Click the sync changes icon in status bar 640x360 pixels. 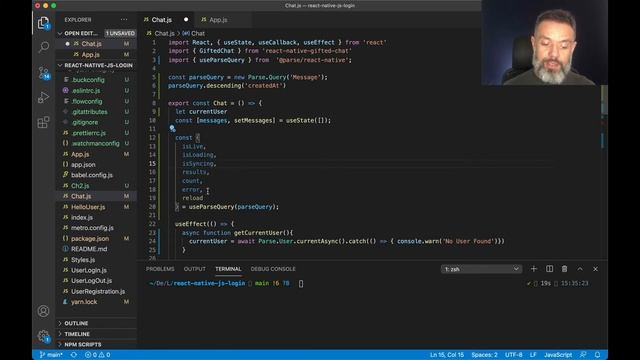click(x=73, y=355)
